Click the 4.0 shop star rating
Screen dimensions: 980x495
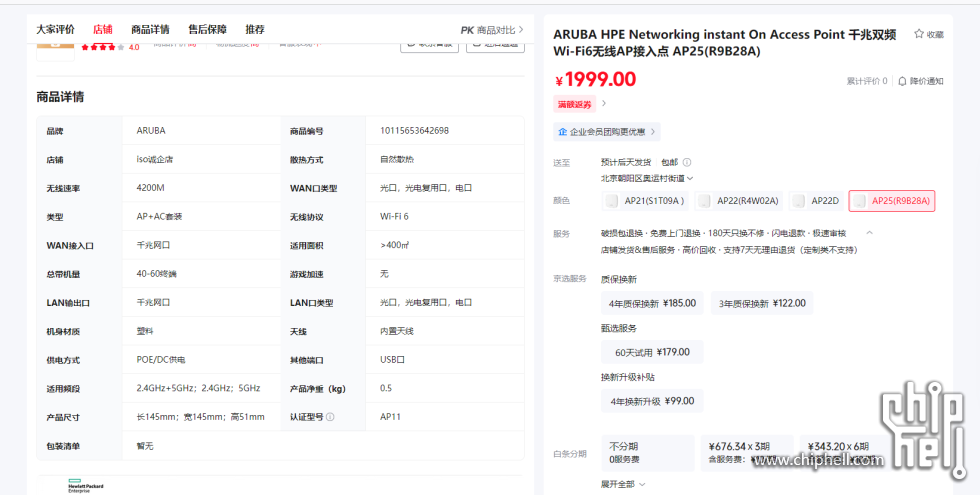[111, 47]
